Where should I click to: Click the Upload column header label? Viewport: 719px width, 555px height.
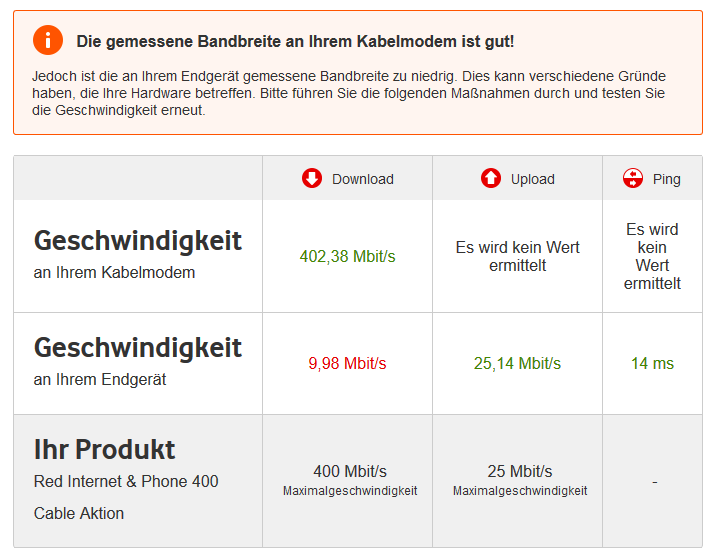532,179
